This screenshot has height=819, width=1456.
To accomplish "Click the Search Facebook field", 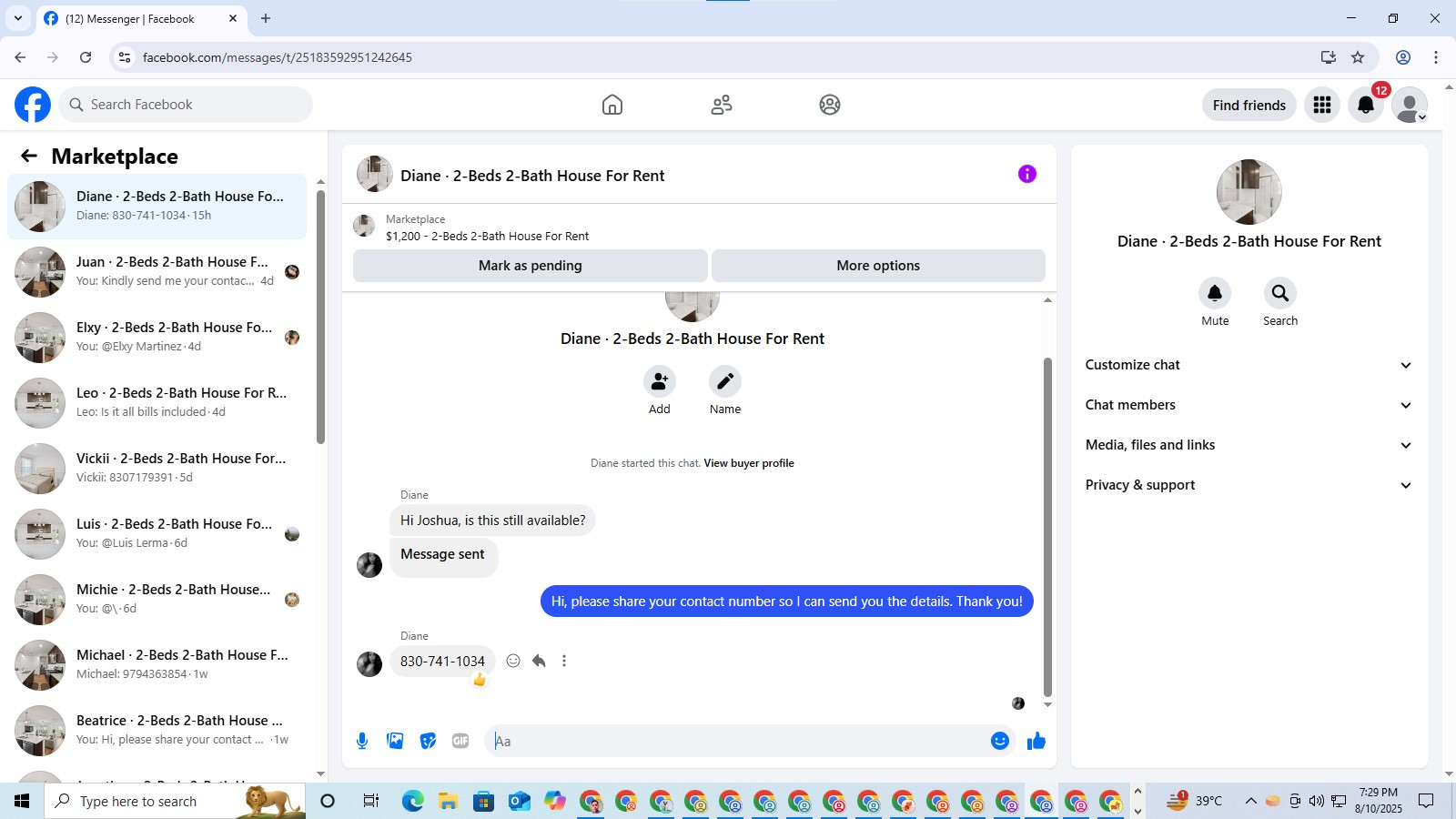I will (x=186, y=105).
